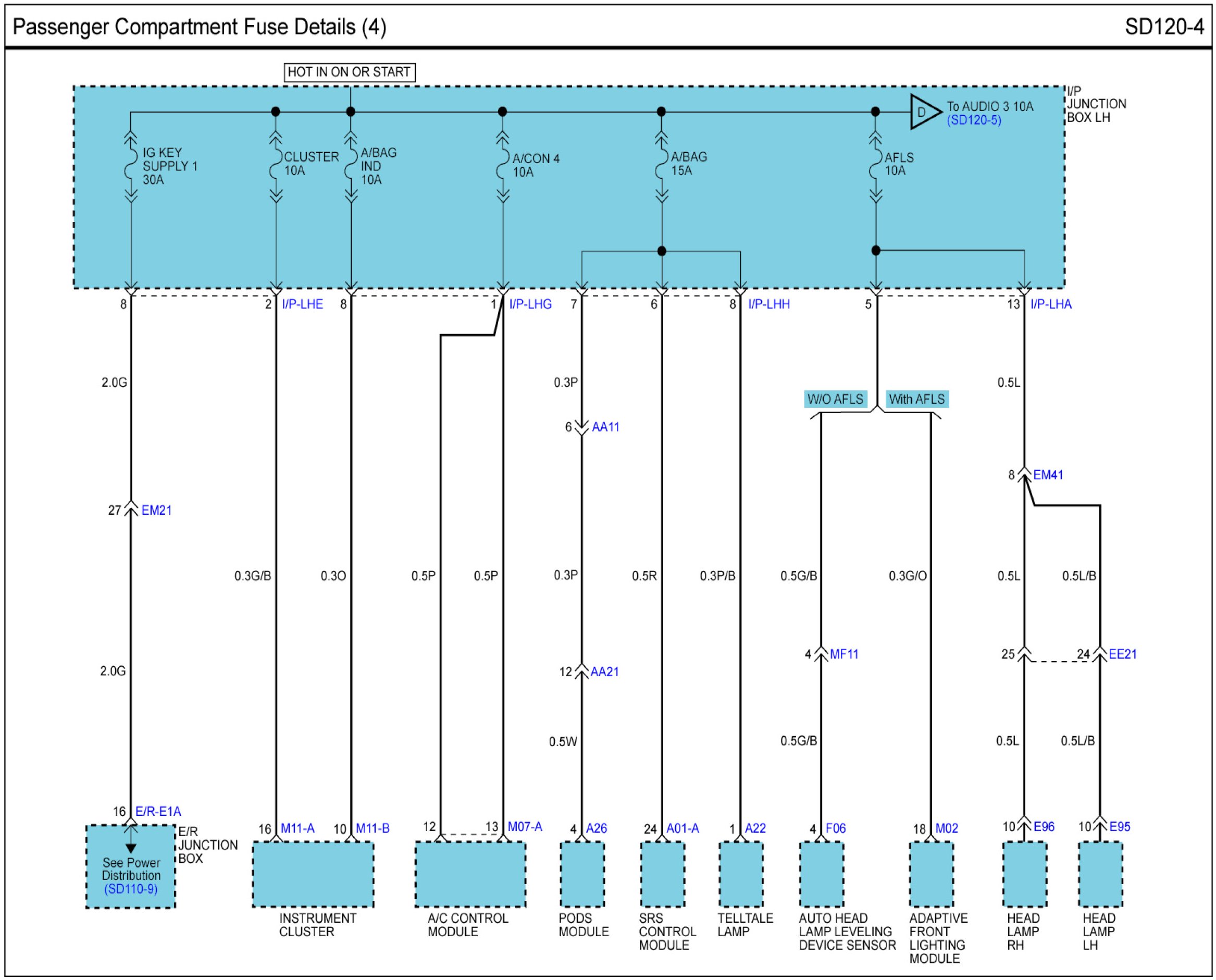This screenshot has width=1216, height=980.
Task: Open the SD110-9 Power Distribution link
Action: click(x=130, y=889)
